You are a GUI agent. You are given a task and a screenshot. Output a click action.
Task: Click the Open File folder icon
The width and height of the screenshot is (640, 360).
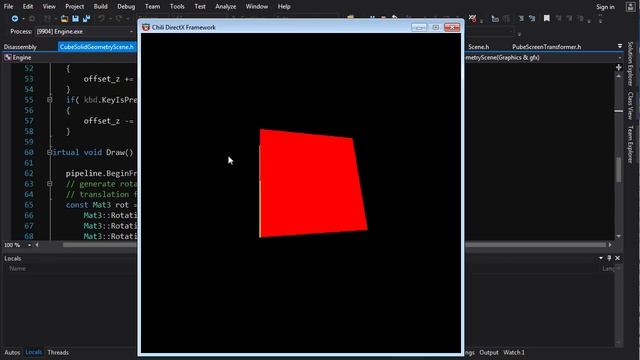tap(64, 19)
